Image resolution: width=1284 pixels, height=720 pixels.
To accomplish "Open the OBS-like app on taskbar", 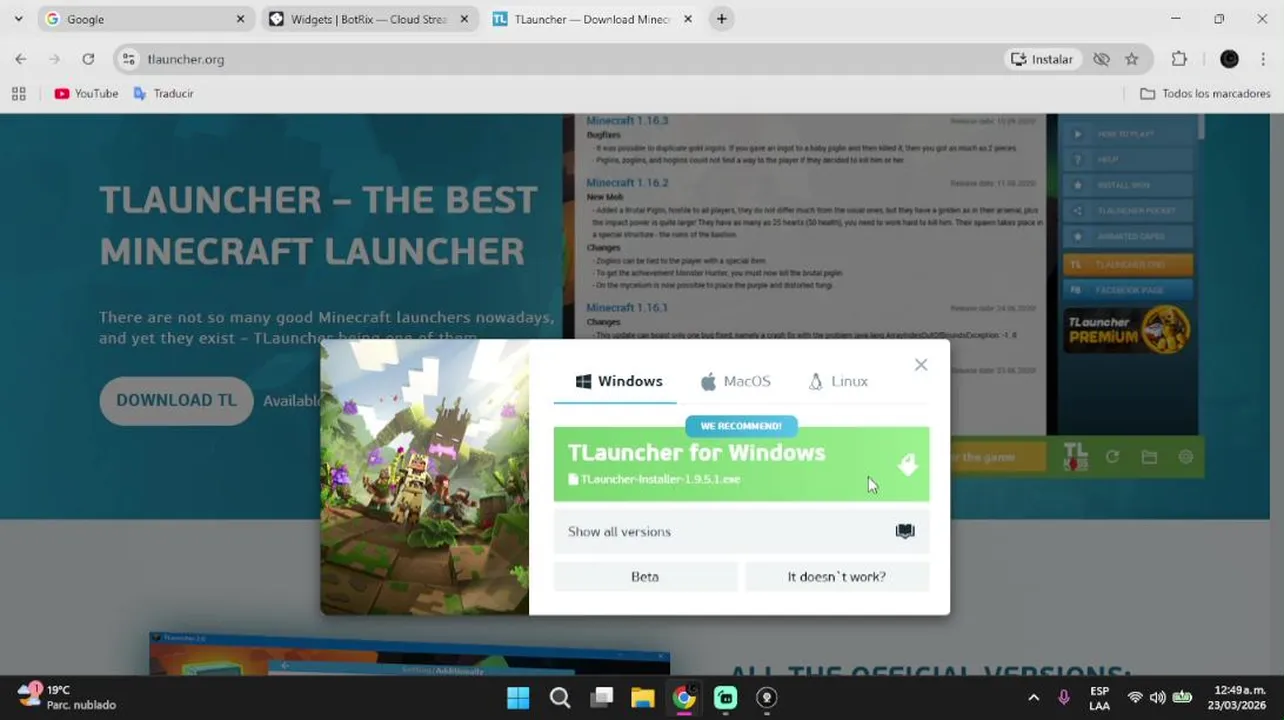I will [x=767, y=698].
